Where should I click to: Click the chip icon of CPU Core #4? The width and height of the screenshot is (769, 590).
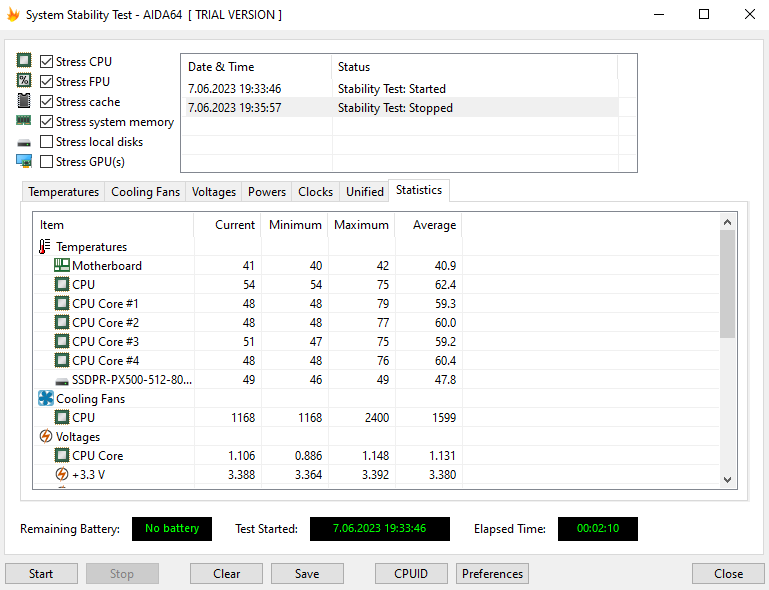(61, 360)
